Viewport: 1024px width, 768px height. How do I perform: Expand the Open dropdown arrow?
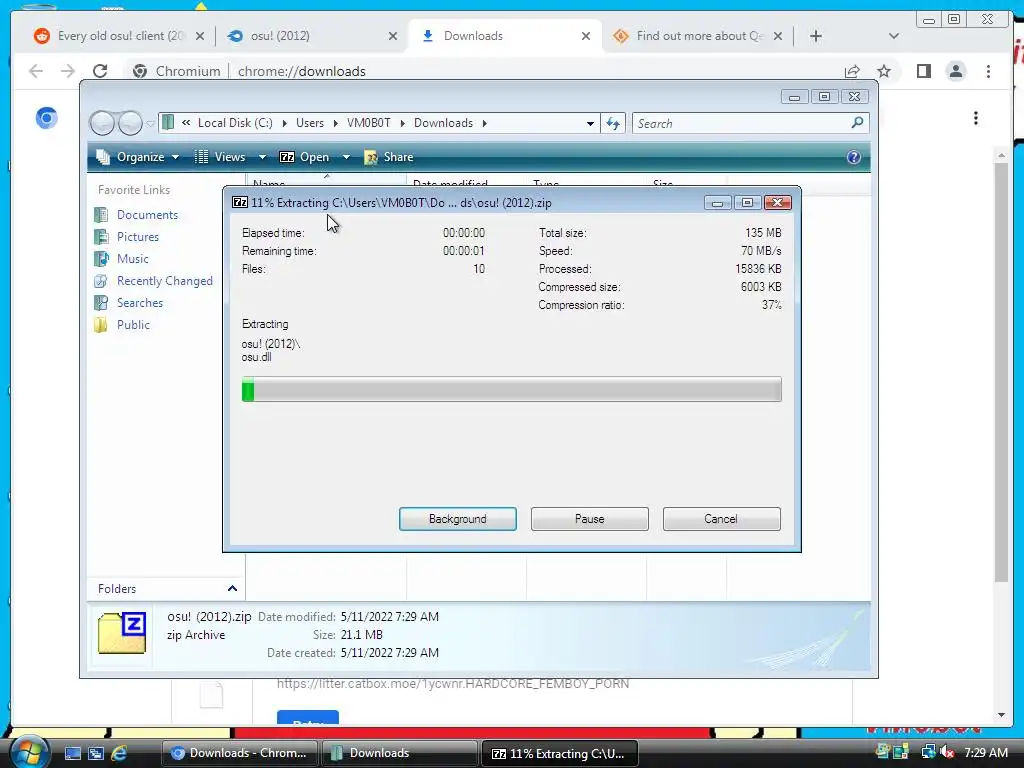346,157
